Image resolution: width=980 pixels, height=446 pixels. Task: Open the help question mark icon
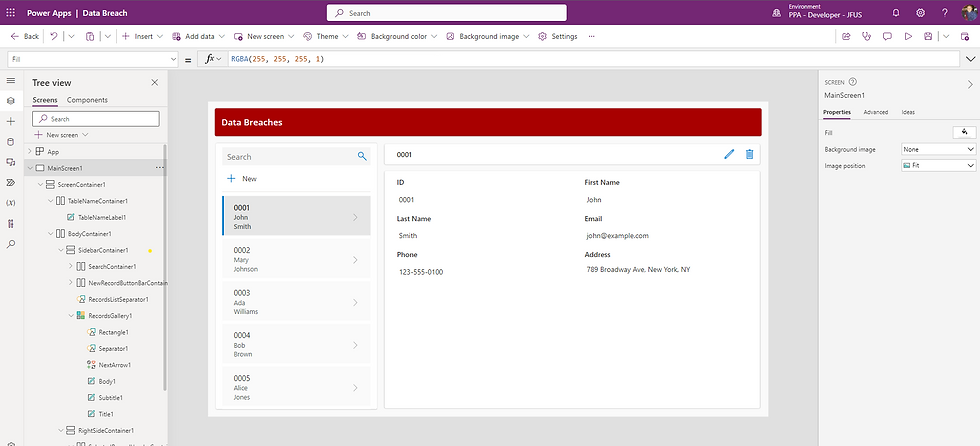click(944, 12)
